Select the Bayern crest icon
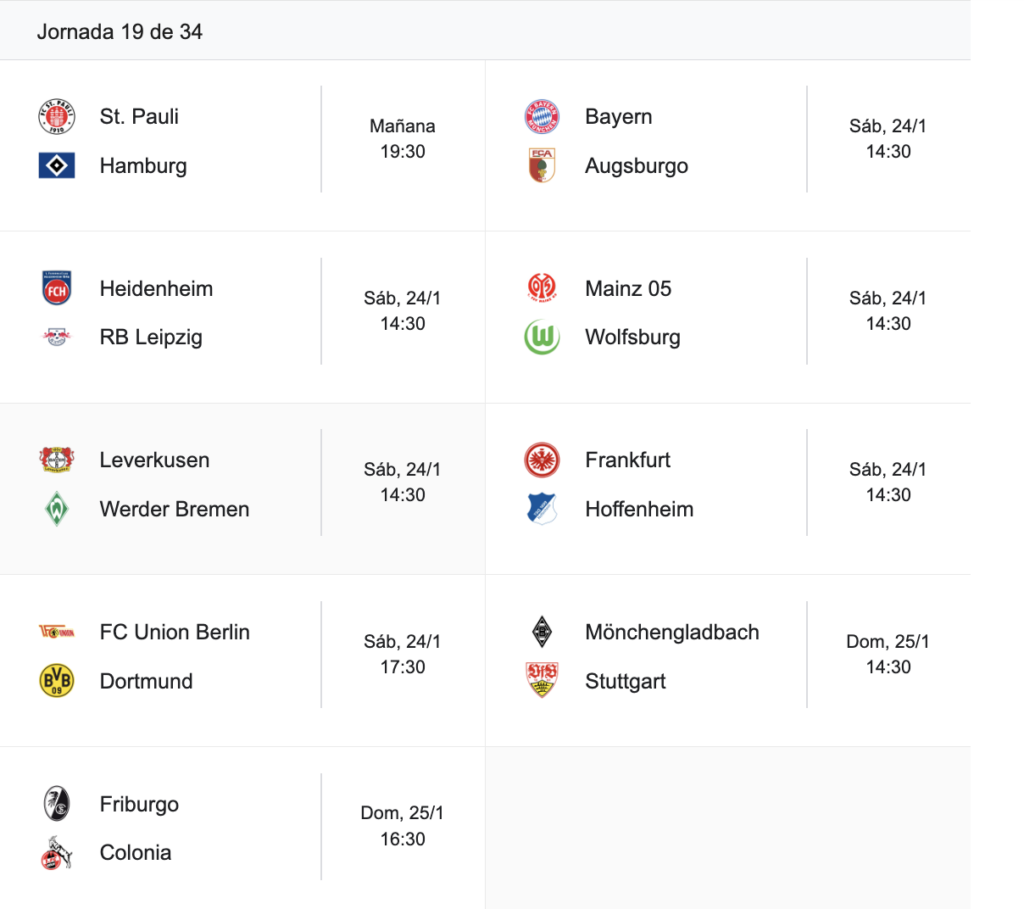Viewport: 1024px width, 909px height. [542, 117]
